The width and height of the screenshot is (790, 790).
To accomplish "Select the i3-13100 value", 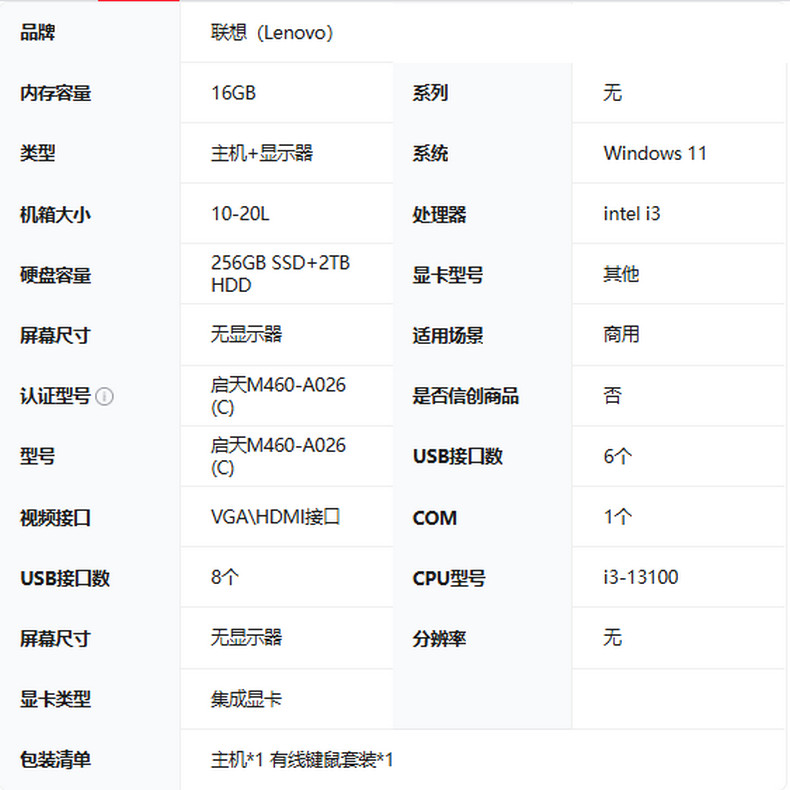I will pos(641,577).
